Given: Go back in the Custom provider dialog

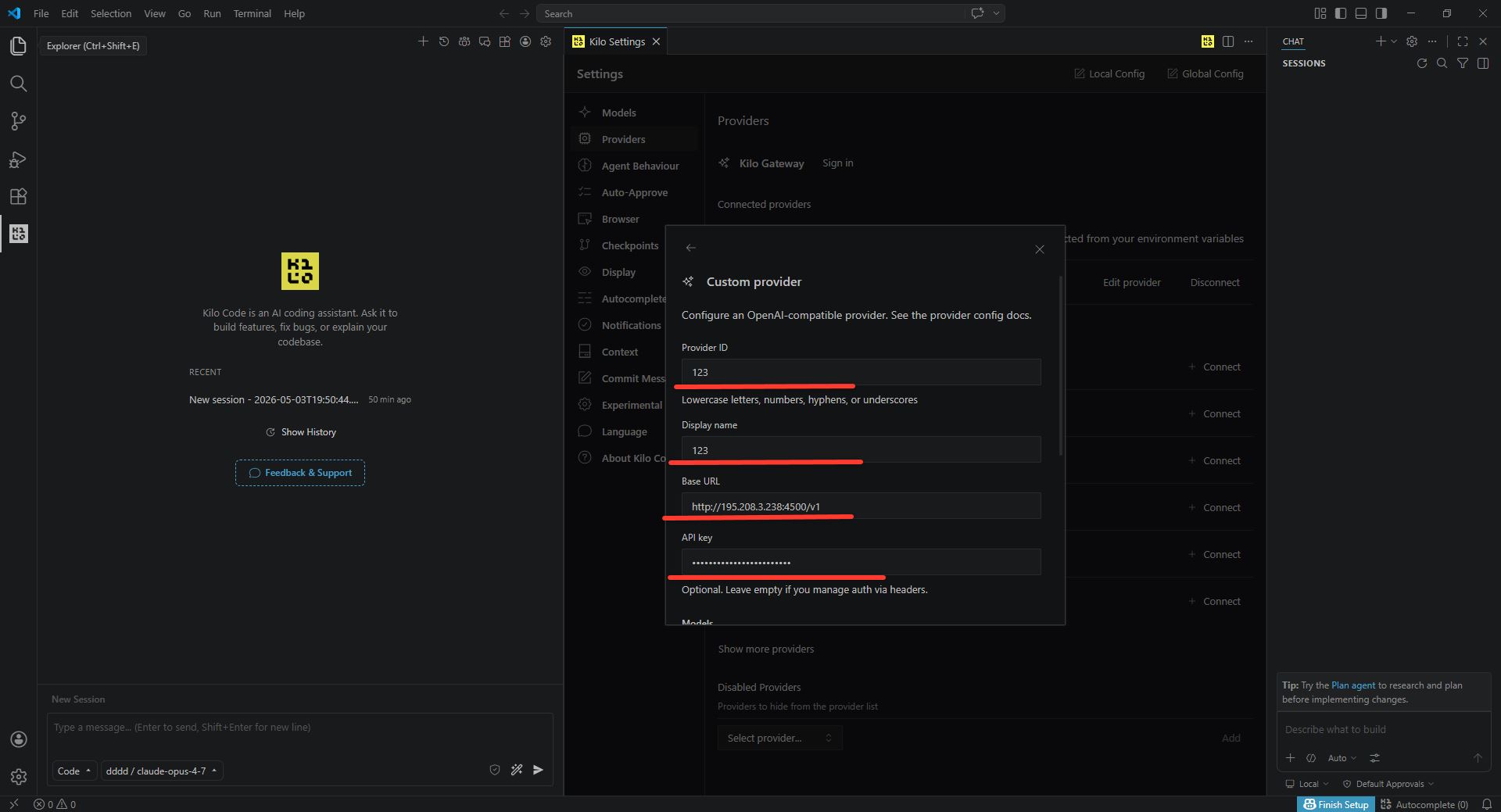Looking at the screenshot, I should pyautogui.click(x=690, y=248).
